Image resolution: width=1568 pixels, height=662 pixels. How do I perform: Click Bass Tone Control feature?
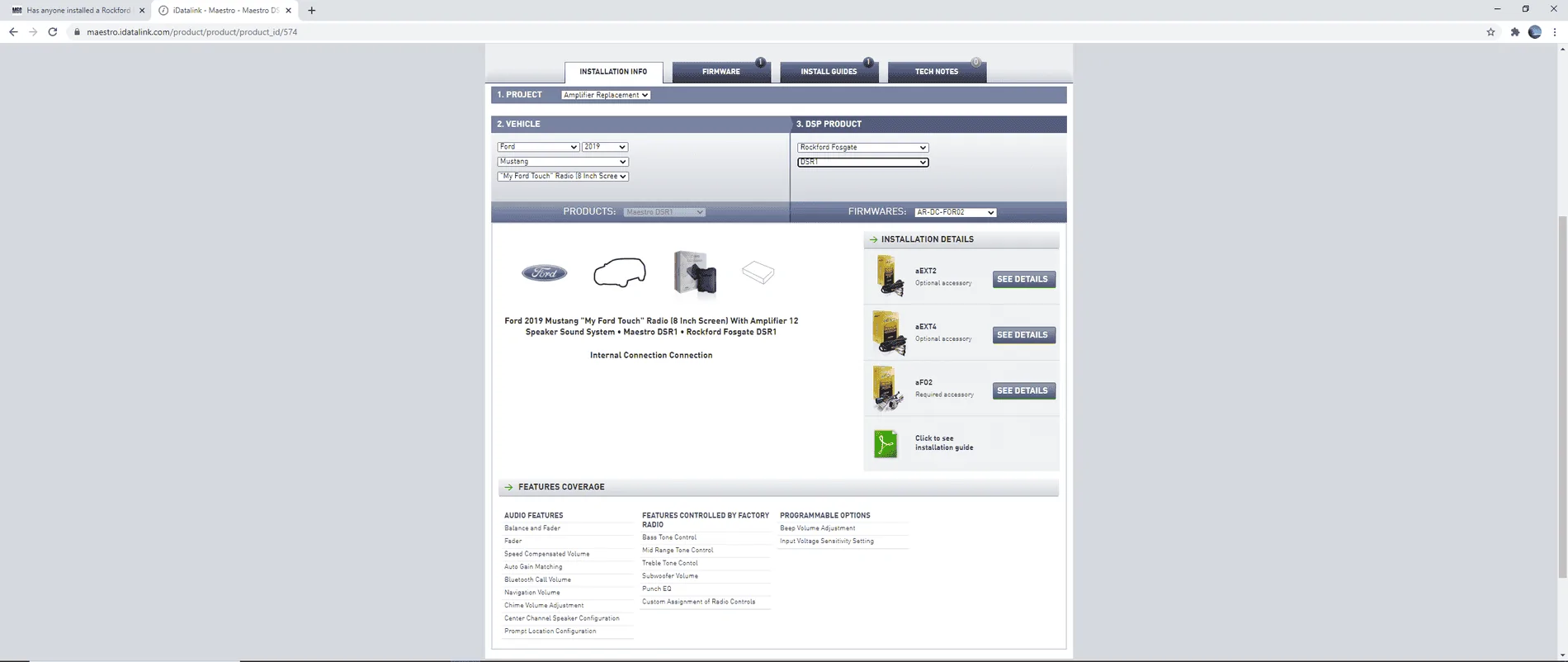pyautogui.click(x=669, y=537)
